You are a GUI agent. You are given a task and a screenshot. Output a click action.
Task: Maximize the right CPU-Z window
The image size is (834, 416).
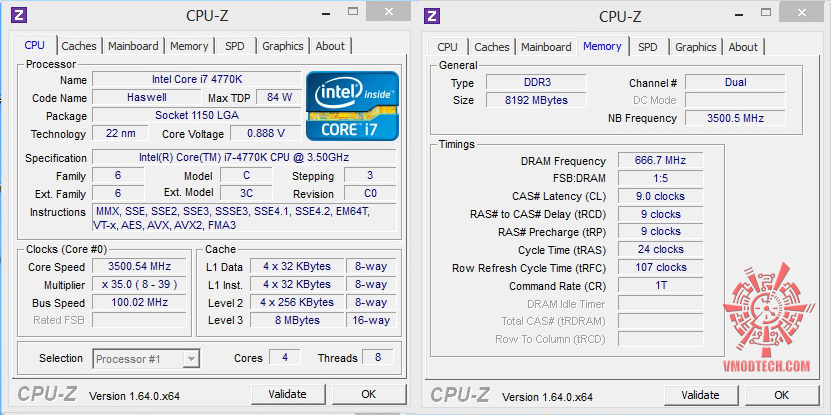pos(766,12)
